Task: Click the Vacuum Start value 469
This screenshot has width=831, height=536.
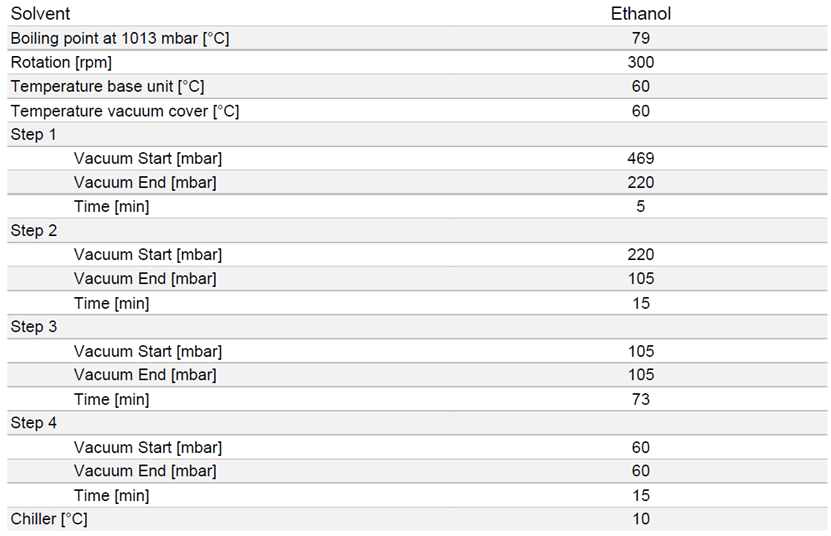Action: tap(640, 158)
